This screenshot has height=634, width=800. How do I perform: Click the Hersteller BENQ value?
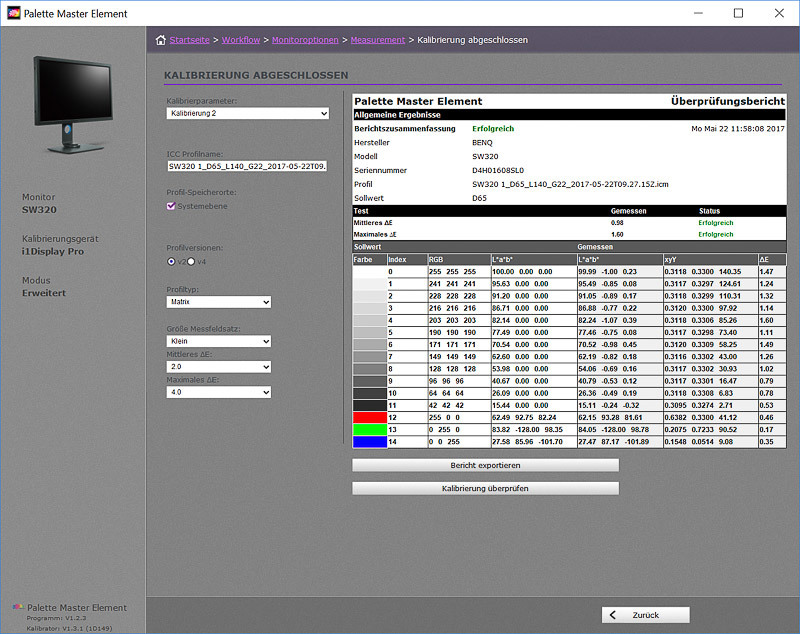click(482, 143)
